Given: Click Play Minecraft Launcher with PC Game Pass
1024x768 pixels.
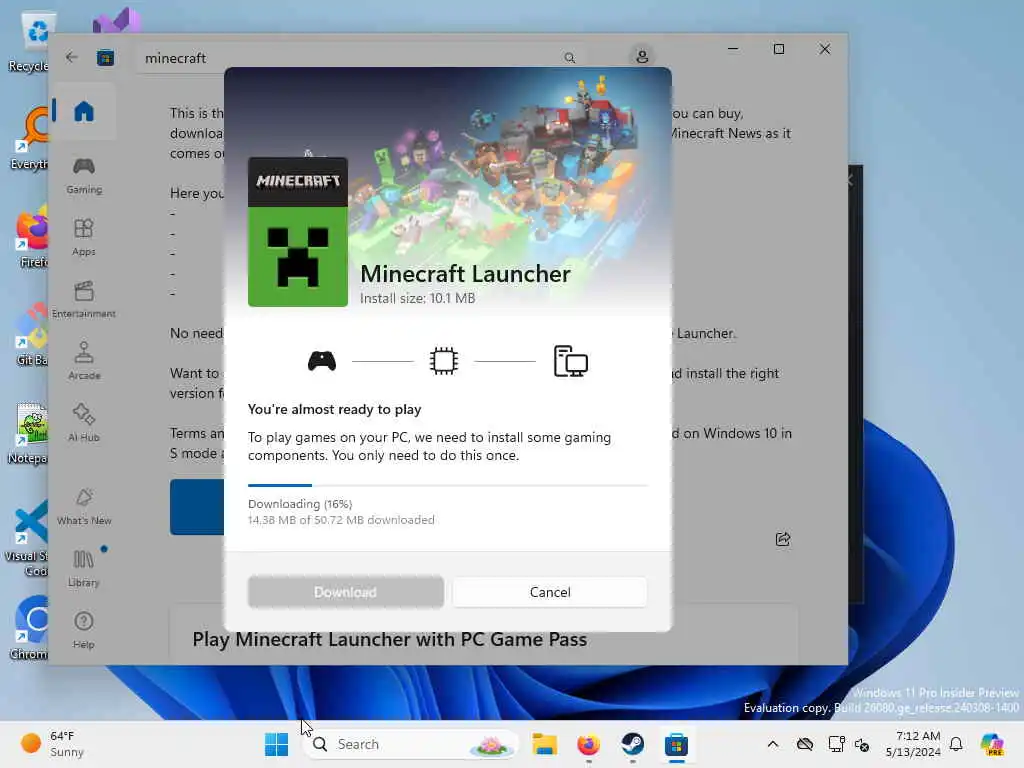Looking at the screenshot, I should click(x=390, y=639).
